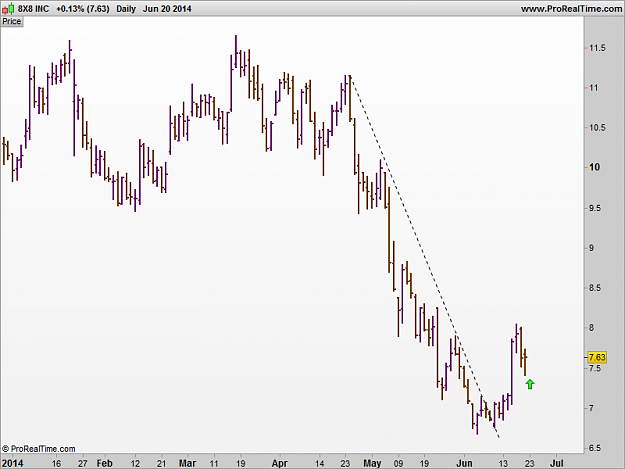
Task: Click the 21 date tick in February
Action: (161, 463)
